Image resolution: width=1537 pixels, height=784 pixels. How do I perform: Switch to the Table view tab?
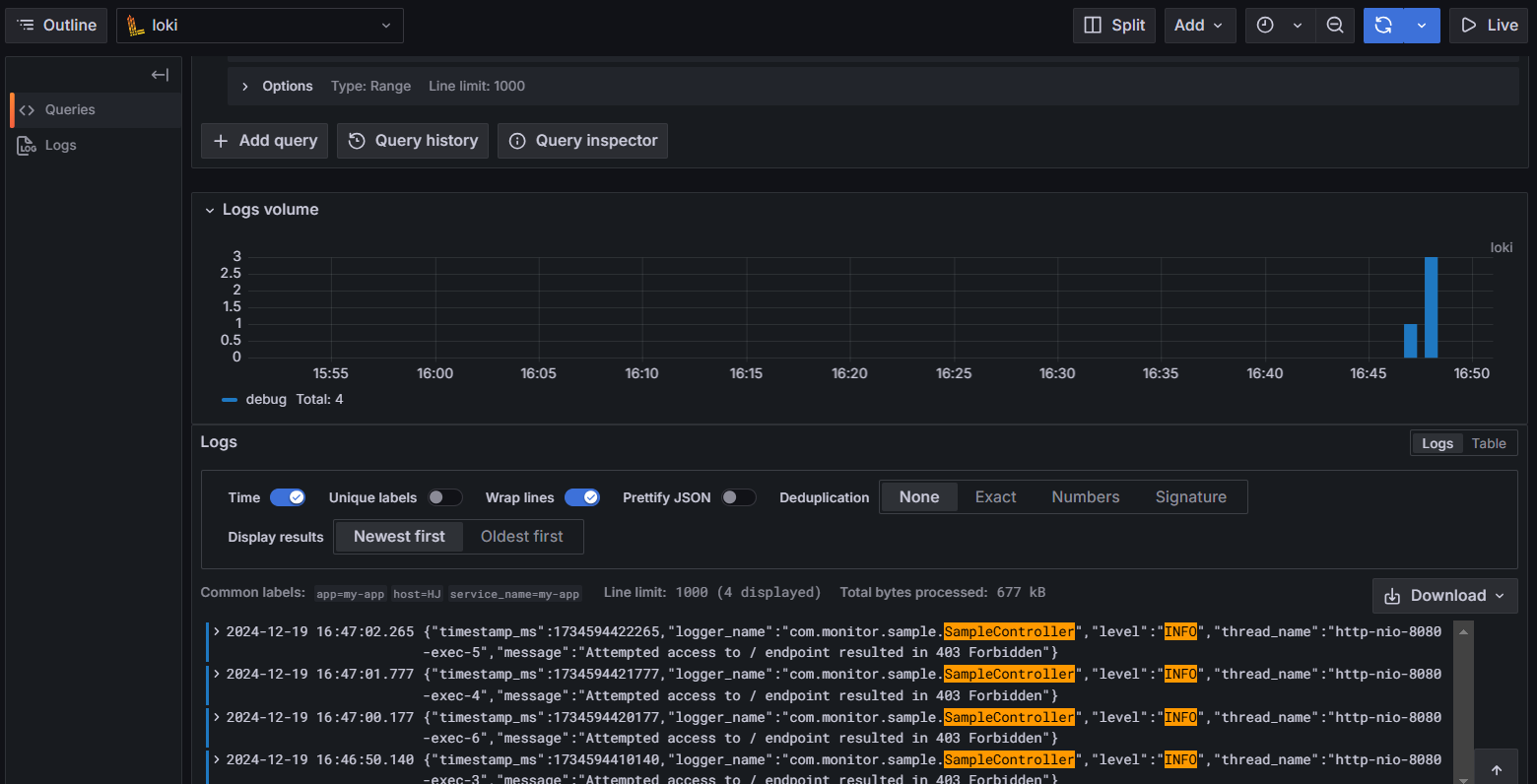pyautogui.click(x=1489, y=443)
